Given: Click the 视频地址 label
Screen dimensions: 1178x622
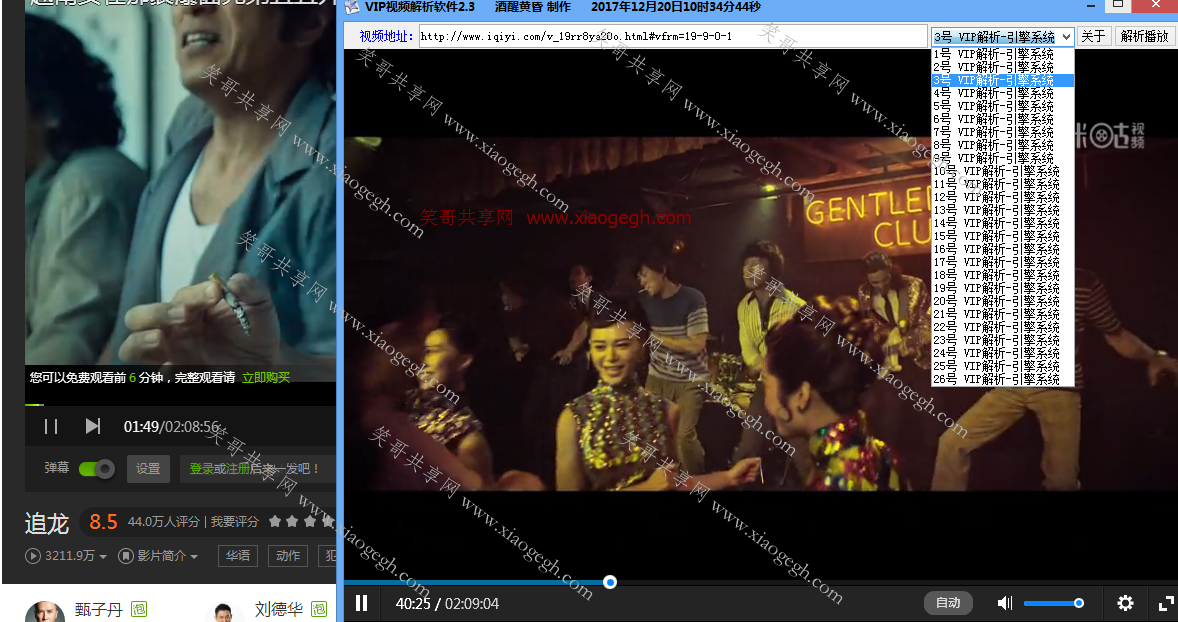Looking at the screenshot, I should [x=386, y=36].
